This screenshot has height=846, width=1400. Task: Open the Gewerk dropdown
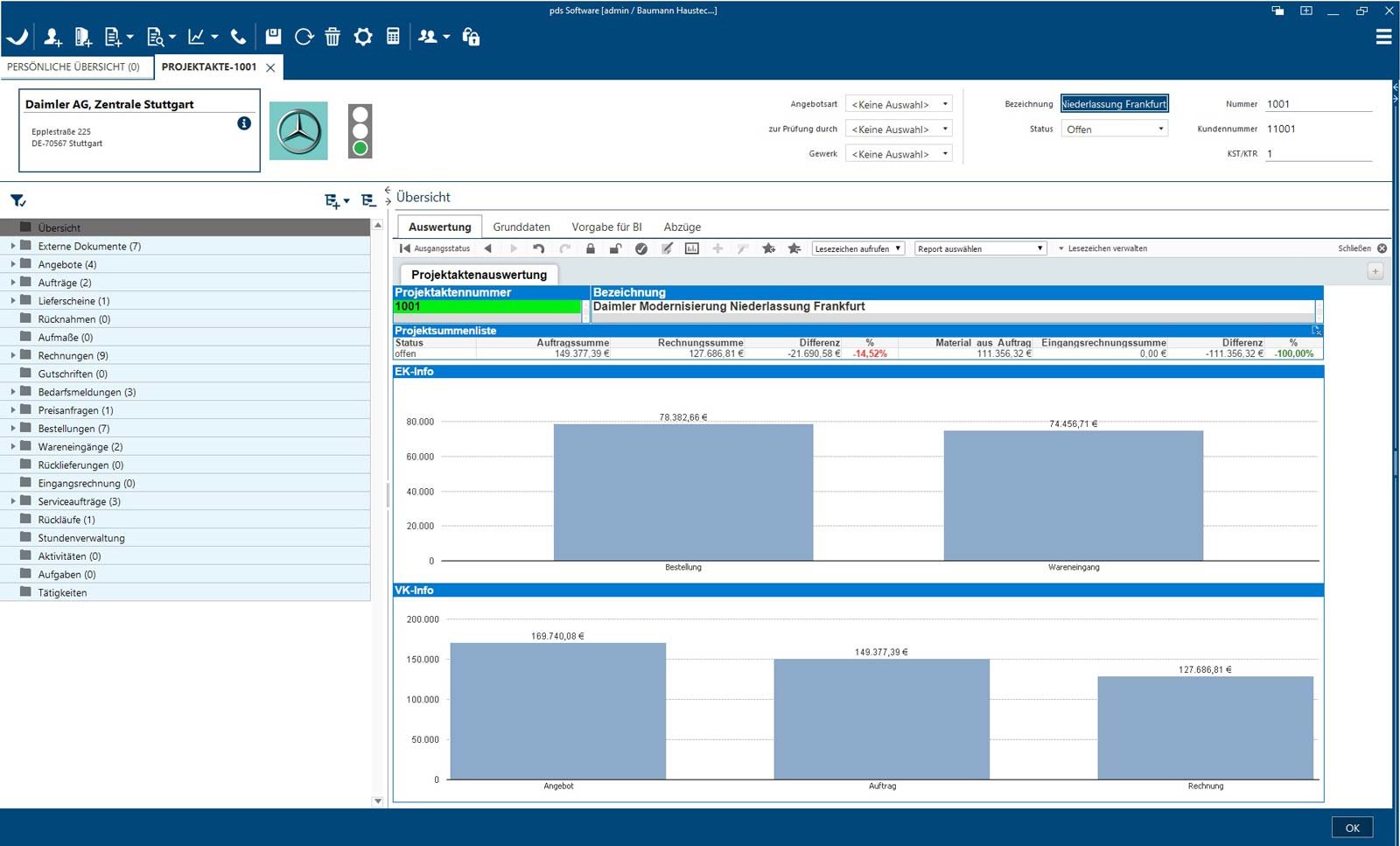(x=899, y=154)
